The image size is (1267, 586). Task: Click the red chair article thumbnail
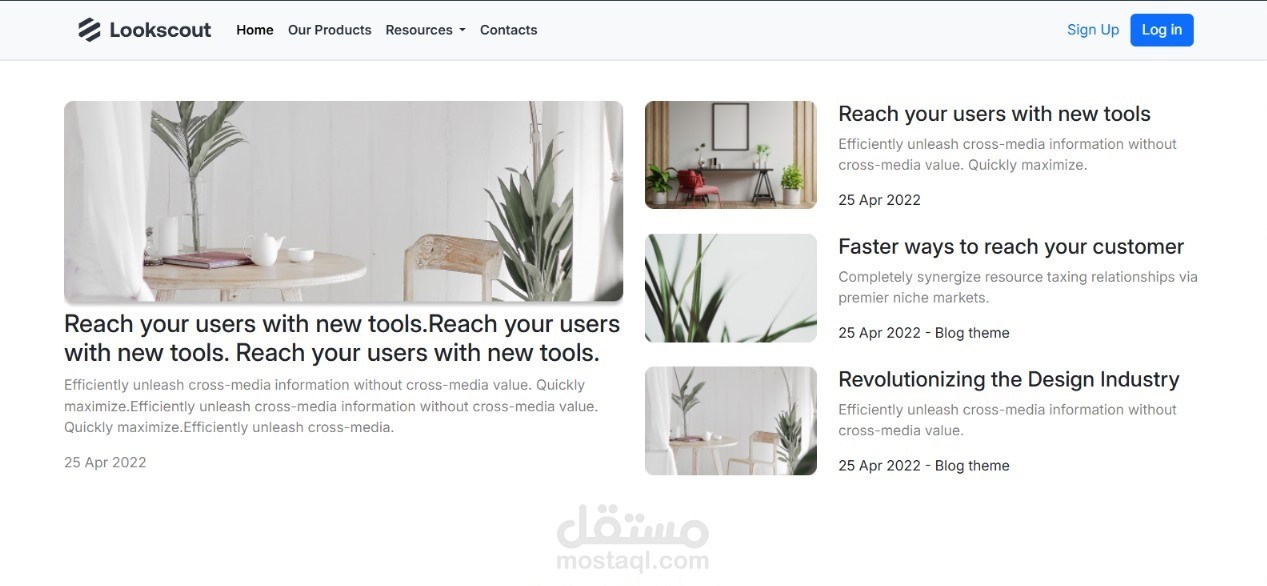point(730,154)
